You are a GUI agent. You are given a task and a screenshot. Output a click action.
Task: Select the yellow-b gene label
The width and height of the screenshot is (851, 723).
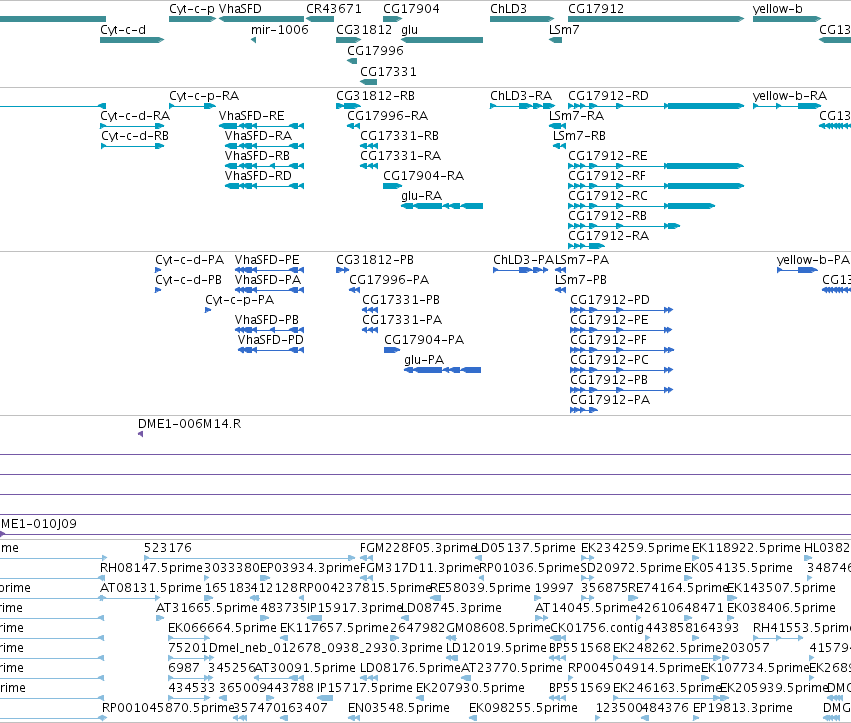778,9
